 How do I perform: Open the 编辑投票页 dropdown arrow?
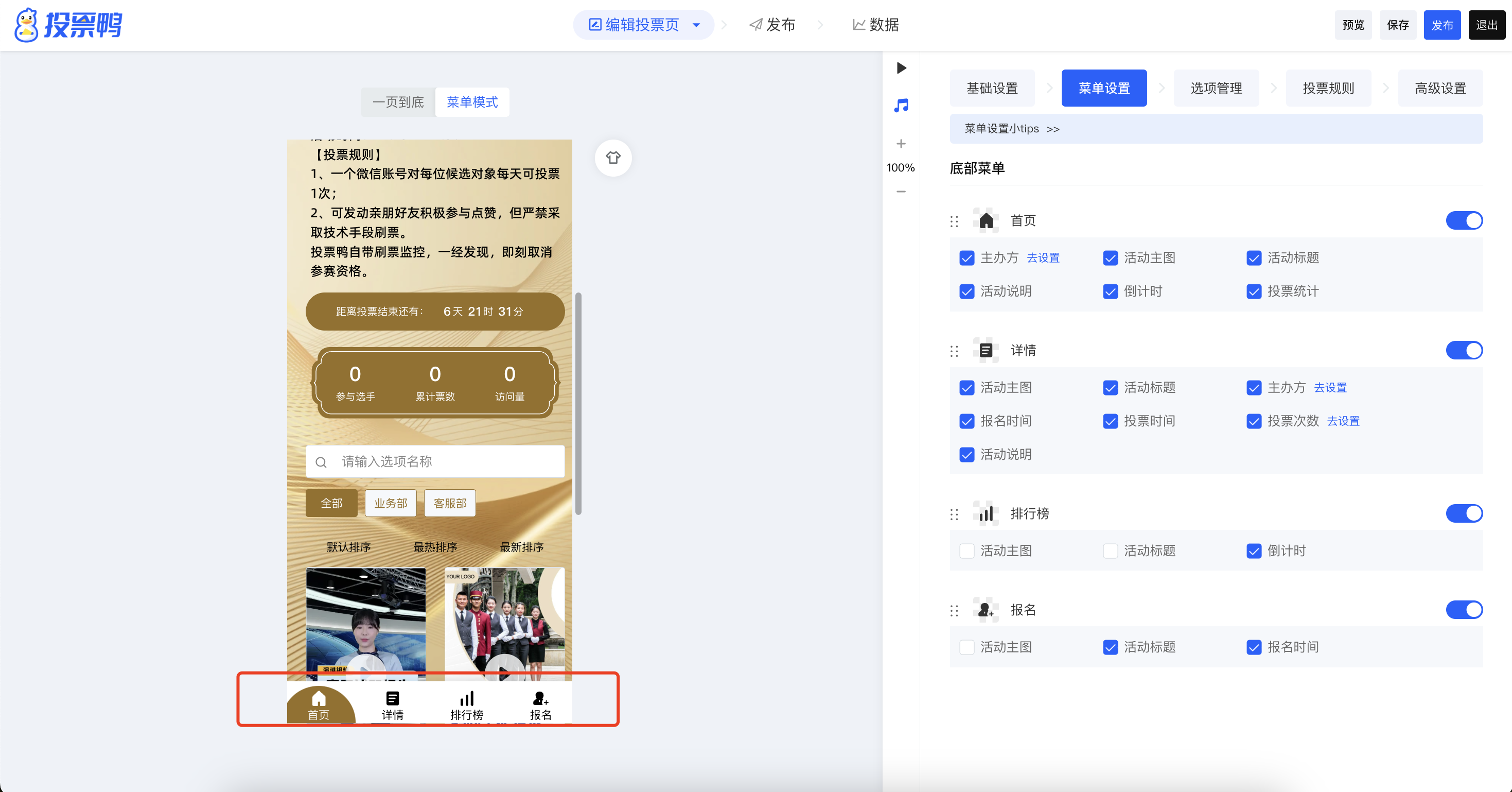pos(696,25)
